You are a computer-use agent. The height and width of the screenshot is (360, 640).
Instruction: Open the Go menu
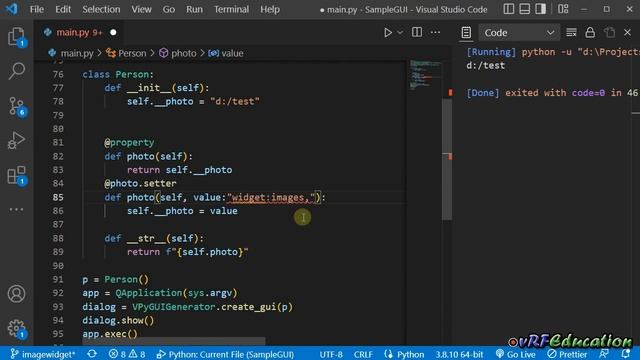(169, 9)
